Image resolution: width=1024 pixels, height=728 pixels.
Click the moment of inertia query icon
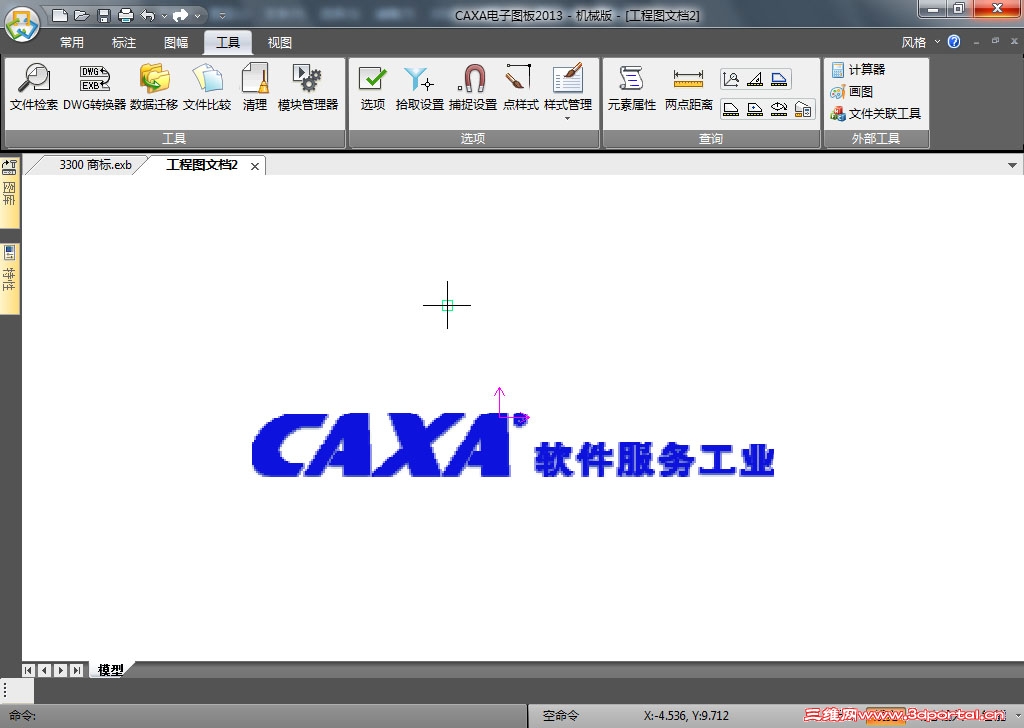click(x=779, y=109)
